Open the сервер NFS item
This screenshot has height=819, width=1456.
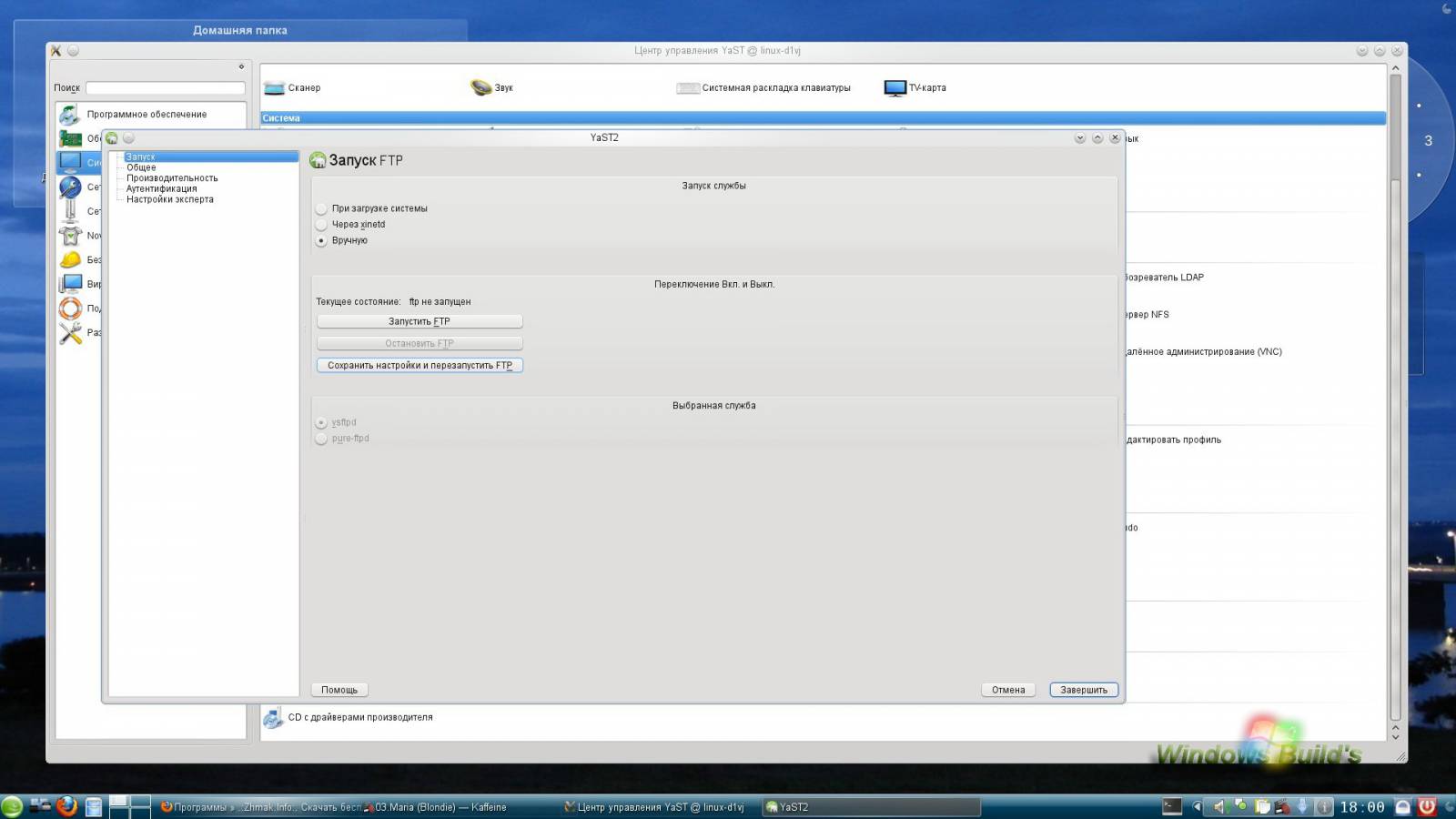(x=1148, y=315)
